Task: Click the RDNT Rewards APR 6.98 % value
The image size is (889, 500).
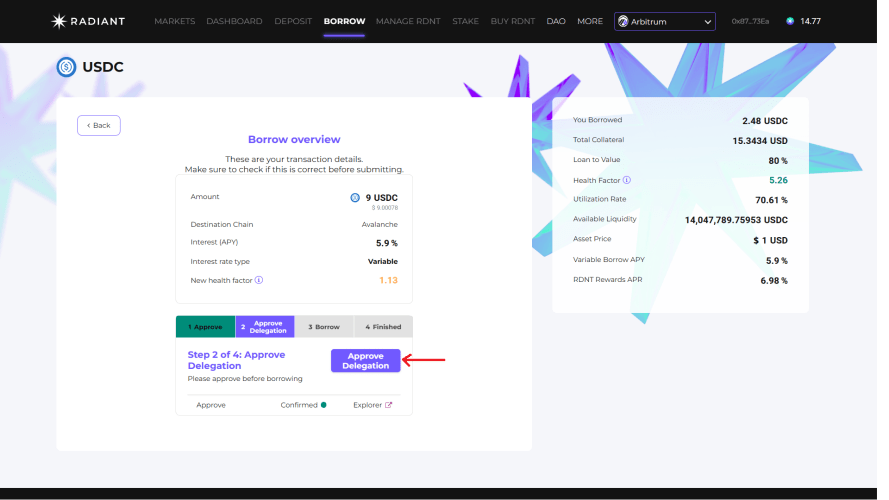Action: click(x=774, y=281)
